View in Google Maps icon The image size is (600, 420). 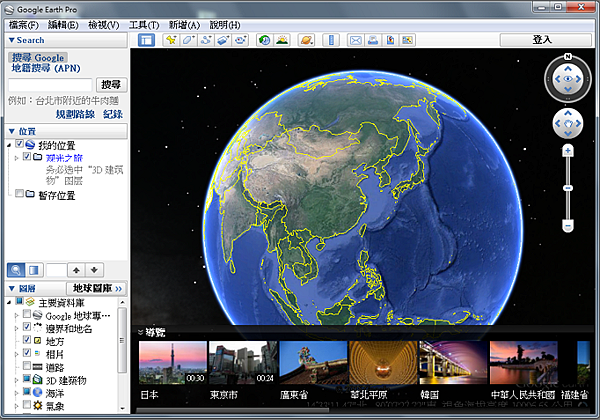tap(408, 40)
